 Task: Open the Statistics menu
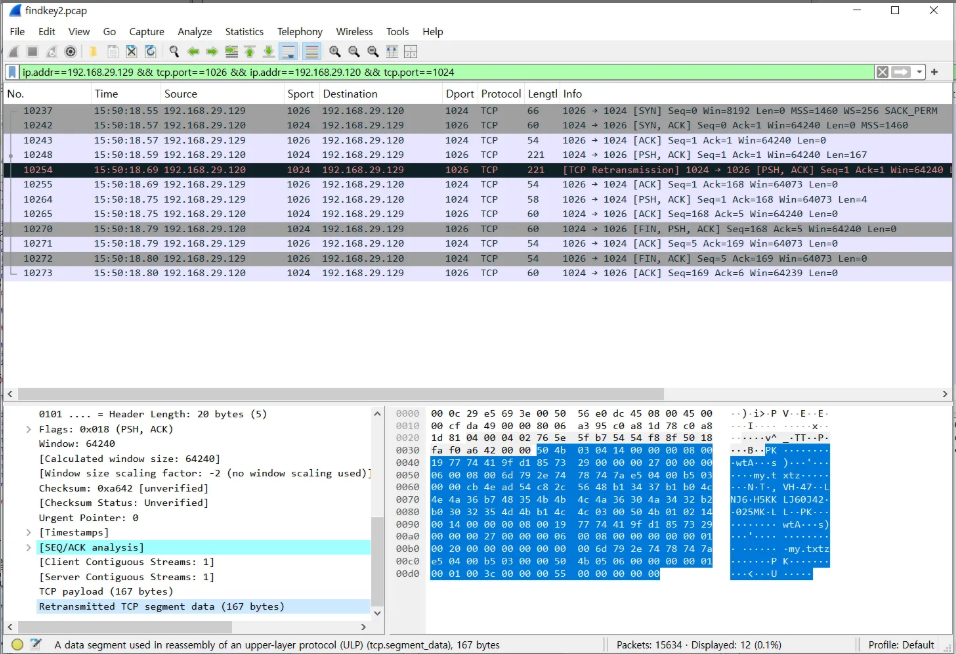coord(244,32)
